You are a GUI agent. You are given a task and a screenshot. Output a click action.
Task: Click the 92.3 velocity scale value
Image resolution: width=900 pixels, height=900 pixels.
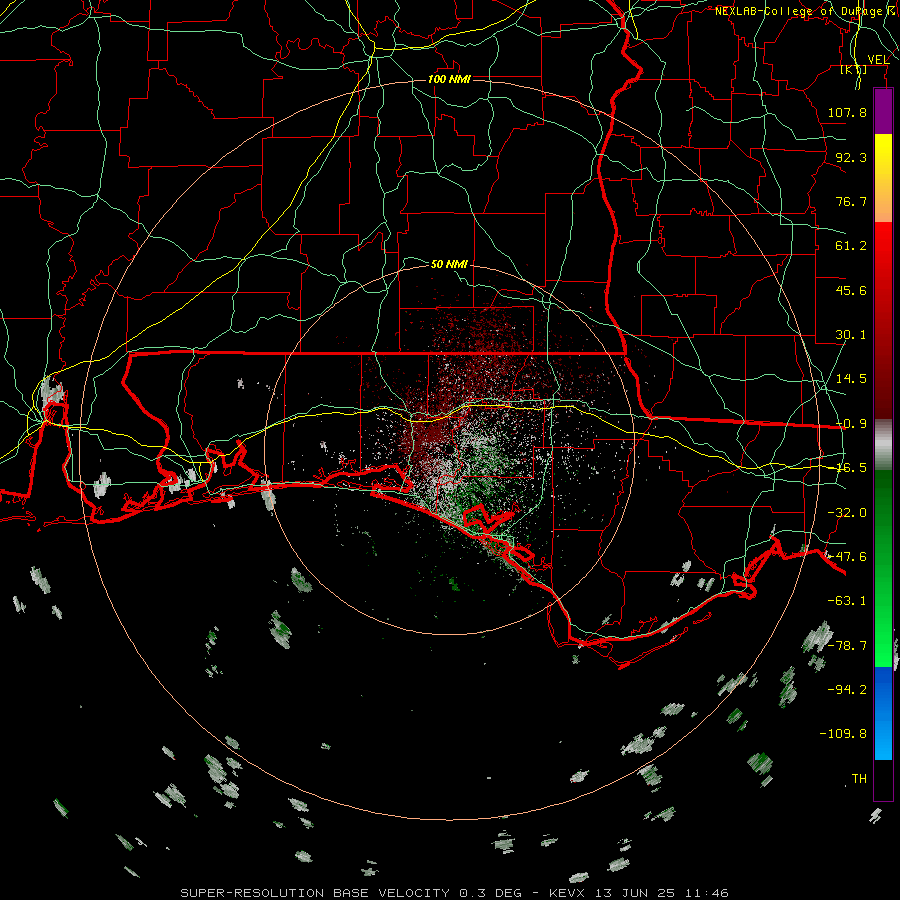click(x=851, y=157)
